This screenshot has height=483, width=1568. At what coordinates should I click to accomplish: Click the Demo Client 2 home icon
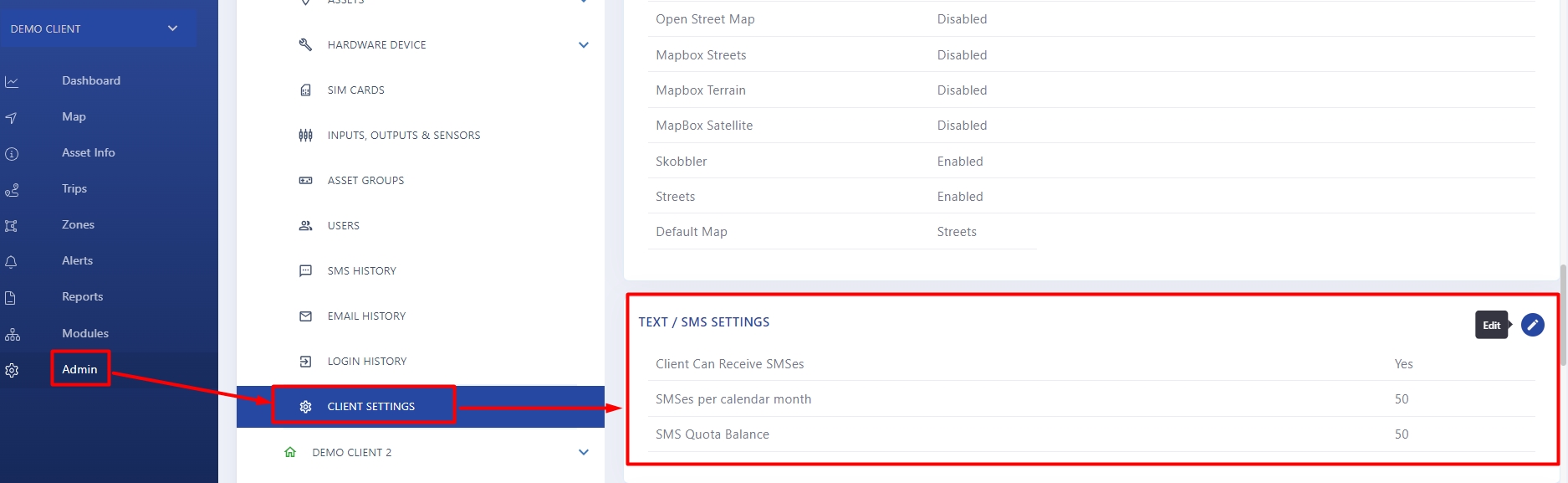290,452
